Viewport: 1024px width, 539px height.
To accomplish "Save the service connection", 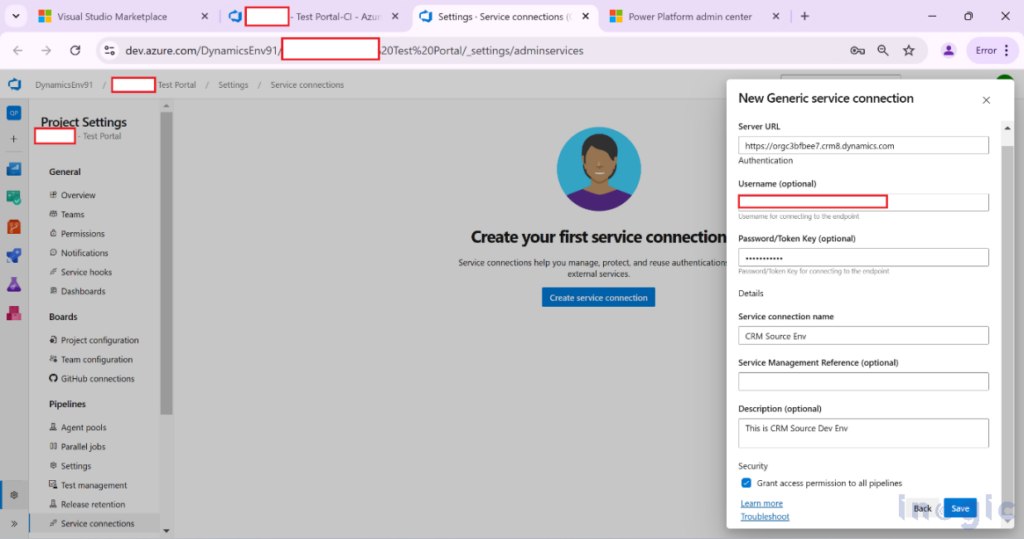I will point(960,508).
